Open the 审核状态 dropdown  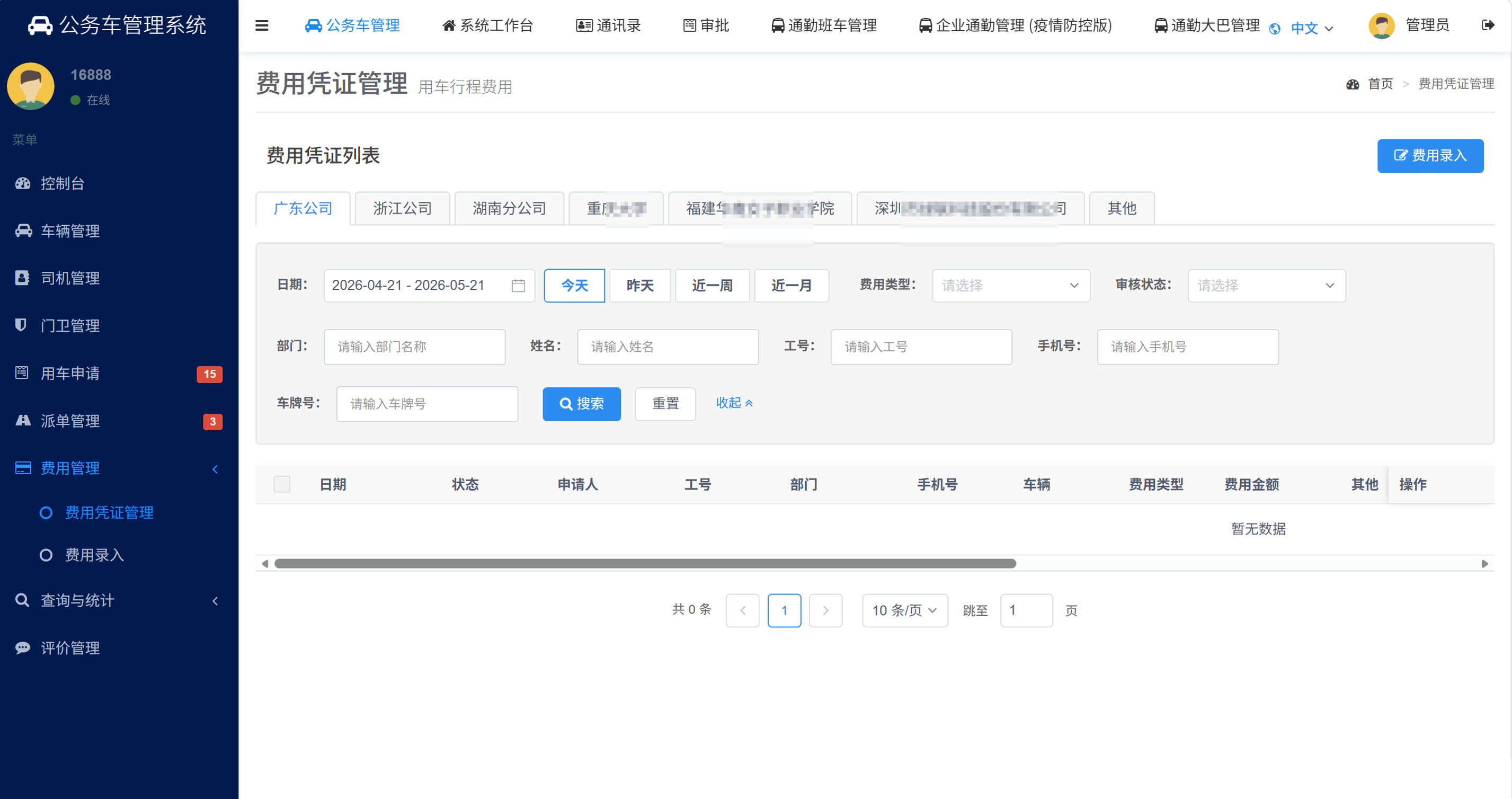(1266, 286)
